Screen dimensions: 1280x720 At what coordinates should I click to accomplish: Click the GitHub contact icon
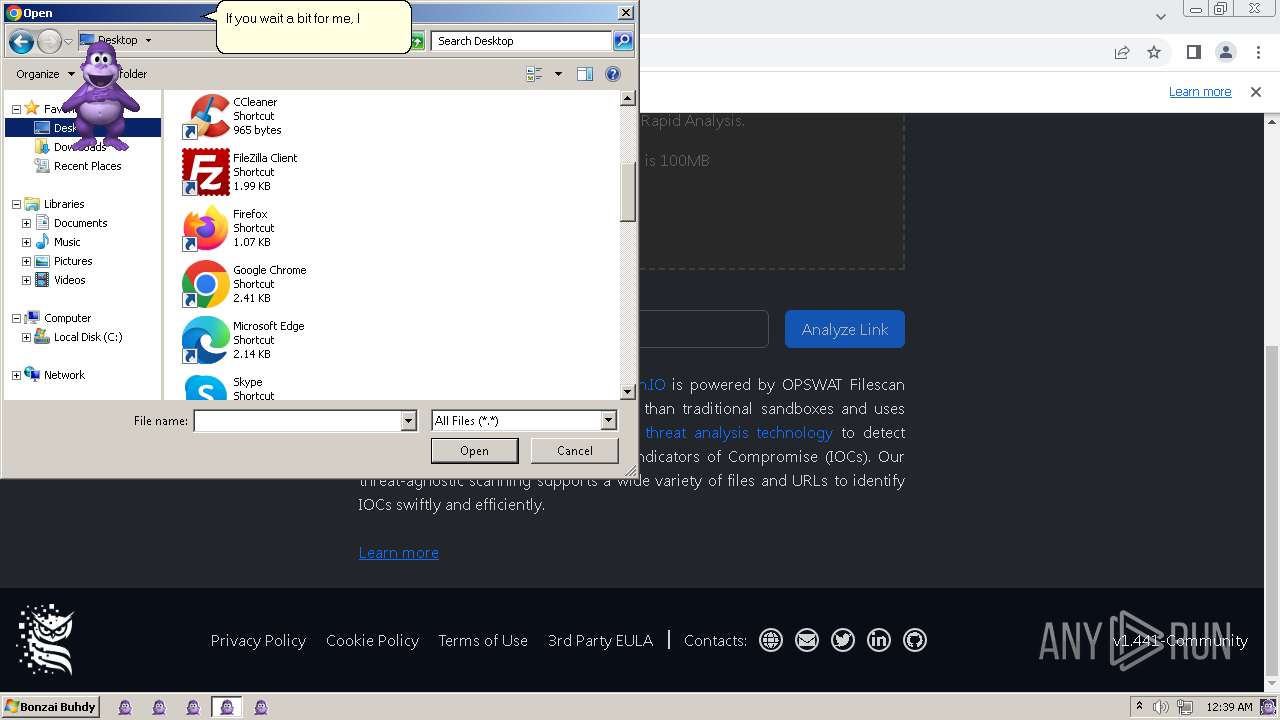pos(915,640)
